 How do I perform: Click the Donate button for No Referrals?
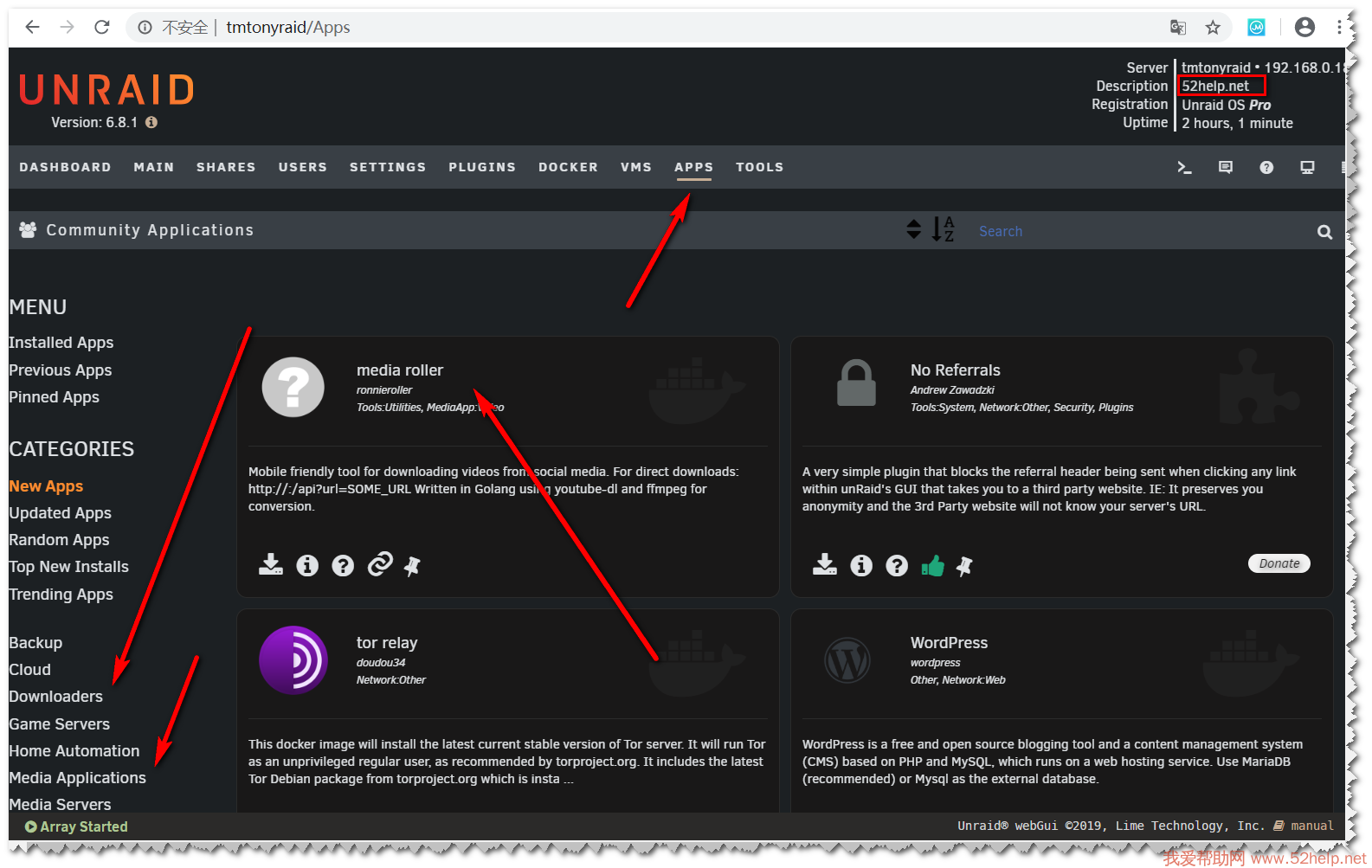point(1279,563)
